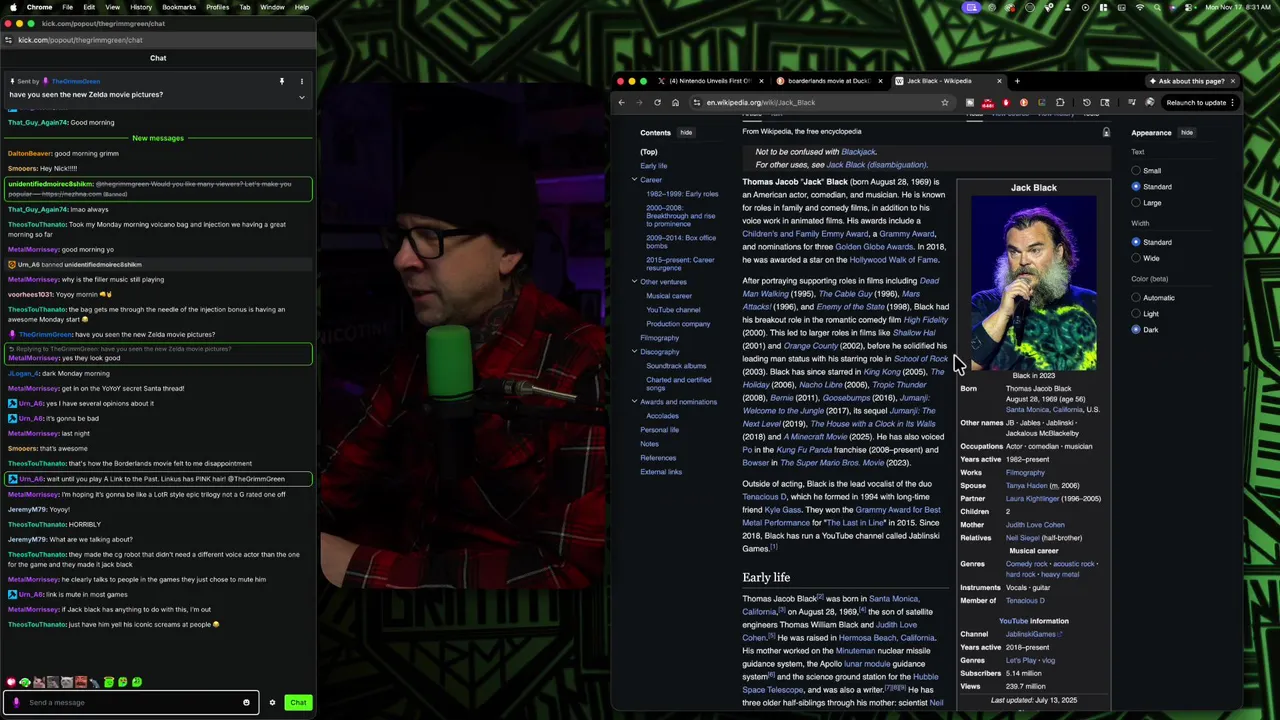Image resolution: width=1280 pixels, height=720 pixels.
Task: Close the Ask about this page prompt
Action: coord(1233,81)
